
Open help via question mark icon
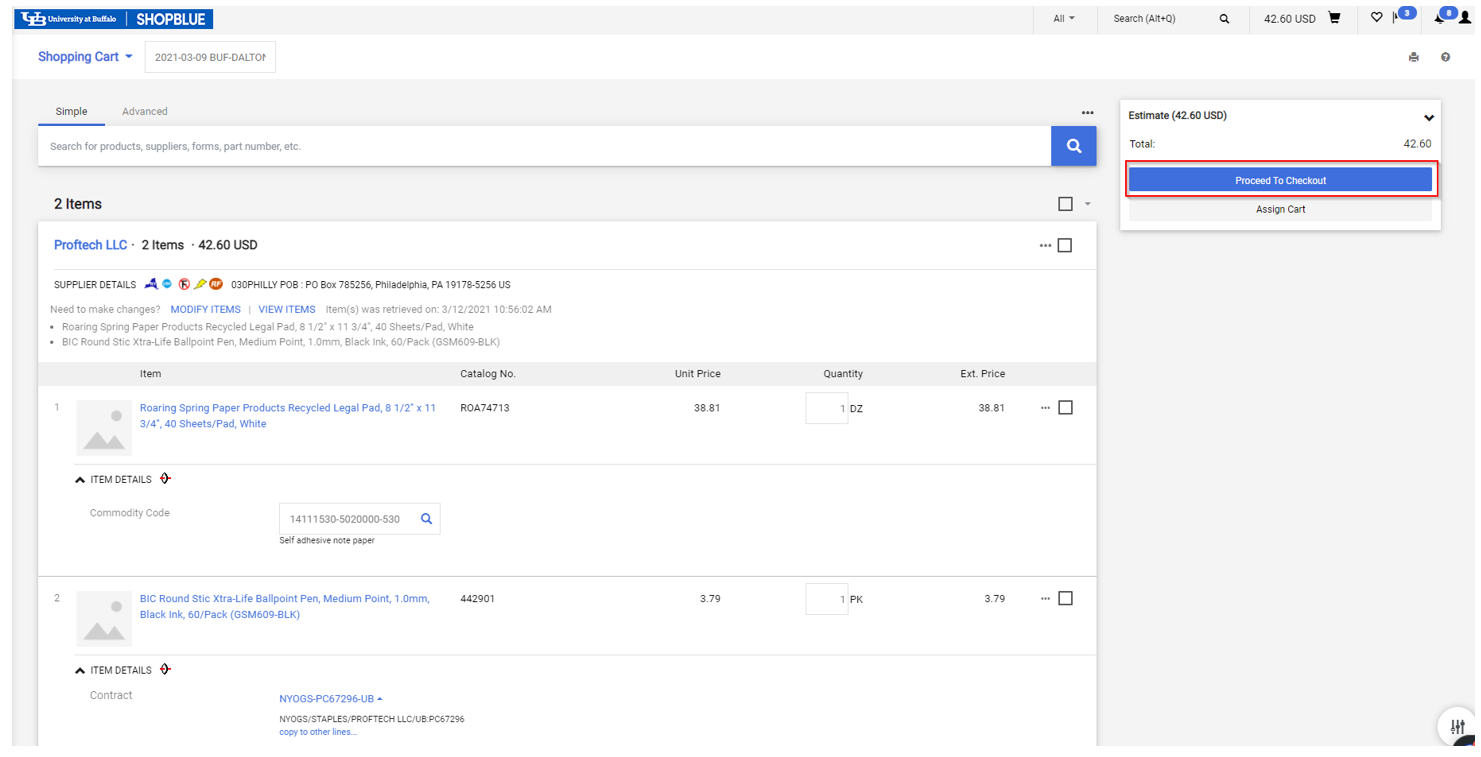point(1445,57)
